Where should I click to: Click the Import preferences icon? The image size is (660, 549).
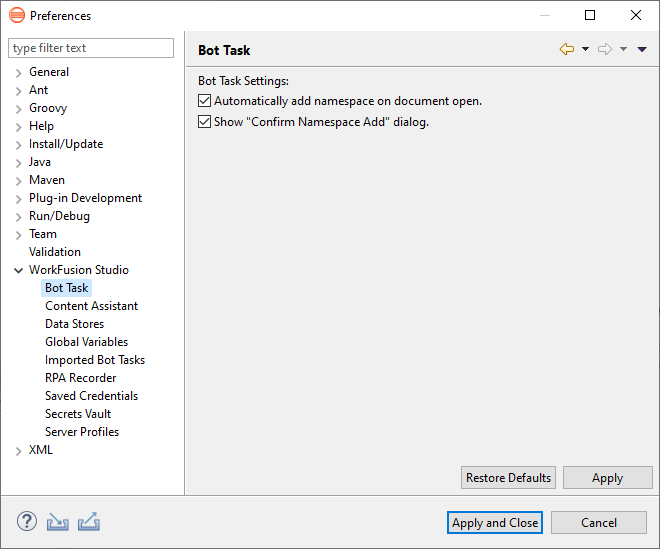pyautogui.click(x=58, y=522)
